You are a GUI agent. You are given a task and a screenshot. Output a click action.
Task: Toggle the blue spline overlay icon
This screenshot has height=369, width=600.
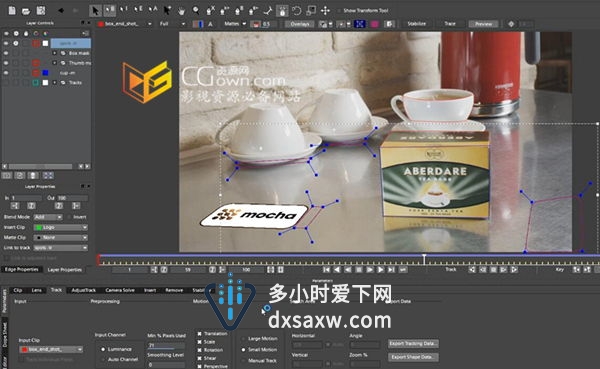tap(359, 24)
